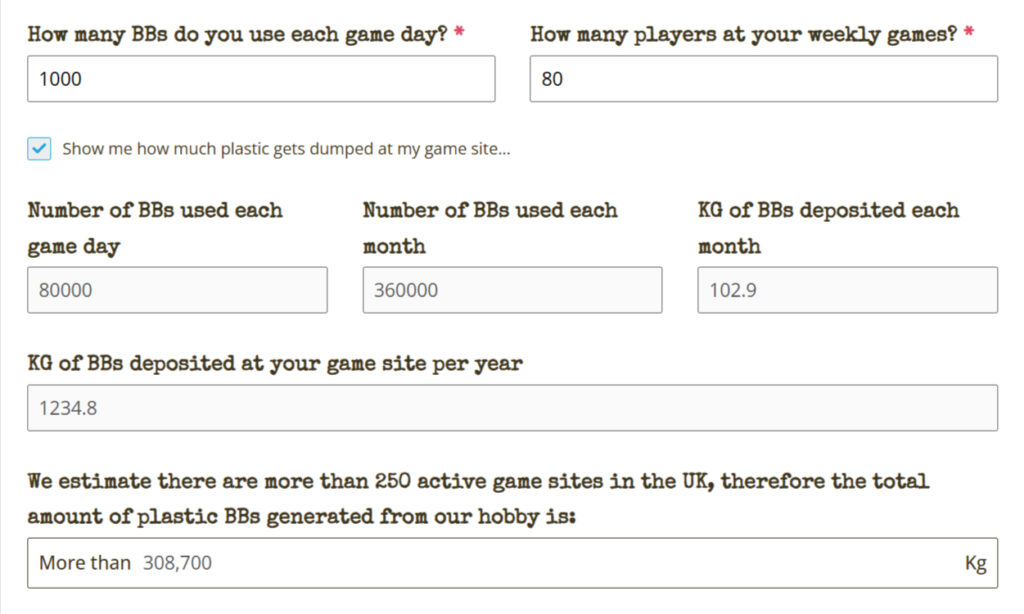Screen dimensions: 1024x614
Task: Click the red asterisk after BBs question
Action: [459, 34]
